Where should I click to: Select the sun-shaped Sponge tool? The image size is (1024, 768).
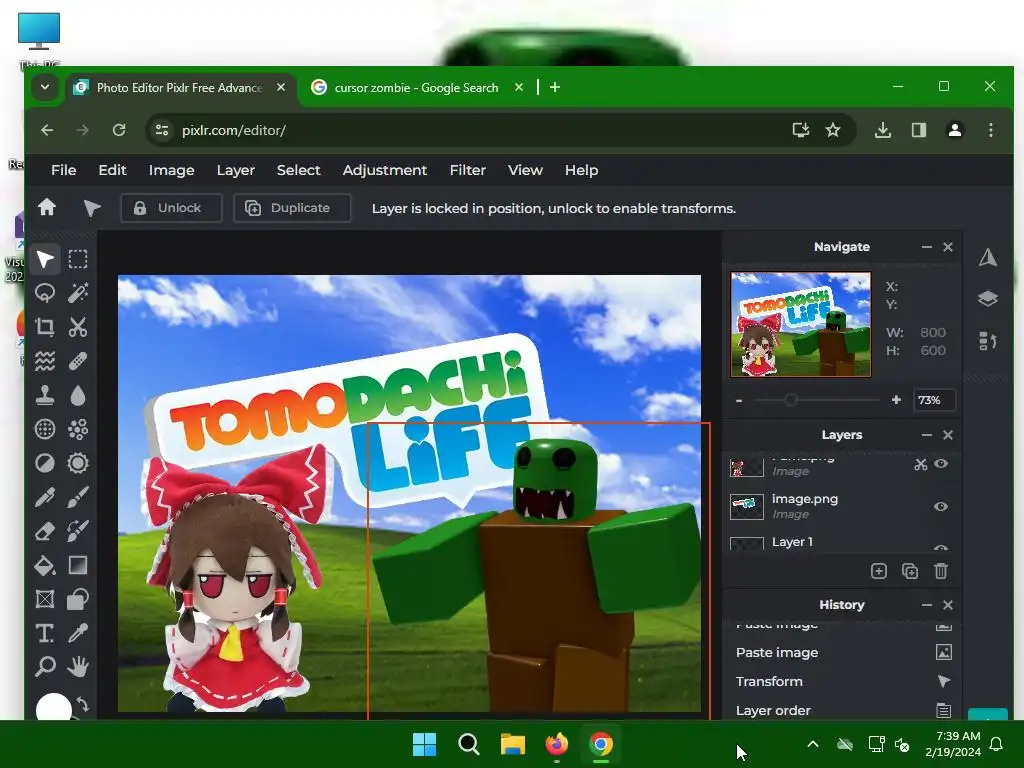click(78, 463)
